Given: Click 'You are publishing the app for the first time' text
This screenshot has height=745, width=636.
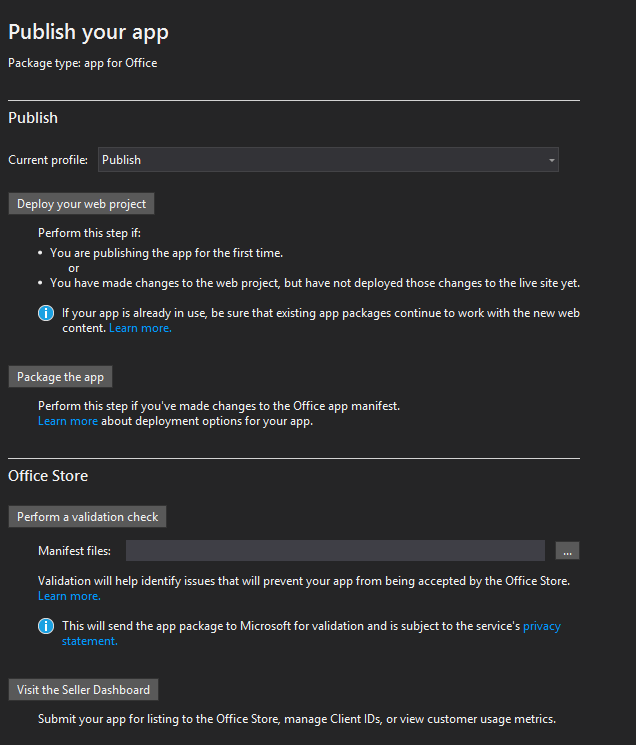Looking at the screenshot, I should click(x=166, y=253).
